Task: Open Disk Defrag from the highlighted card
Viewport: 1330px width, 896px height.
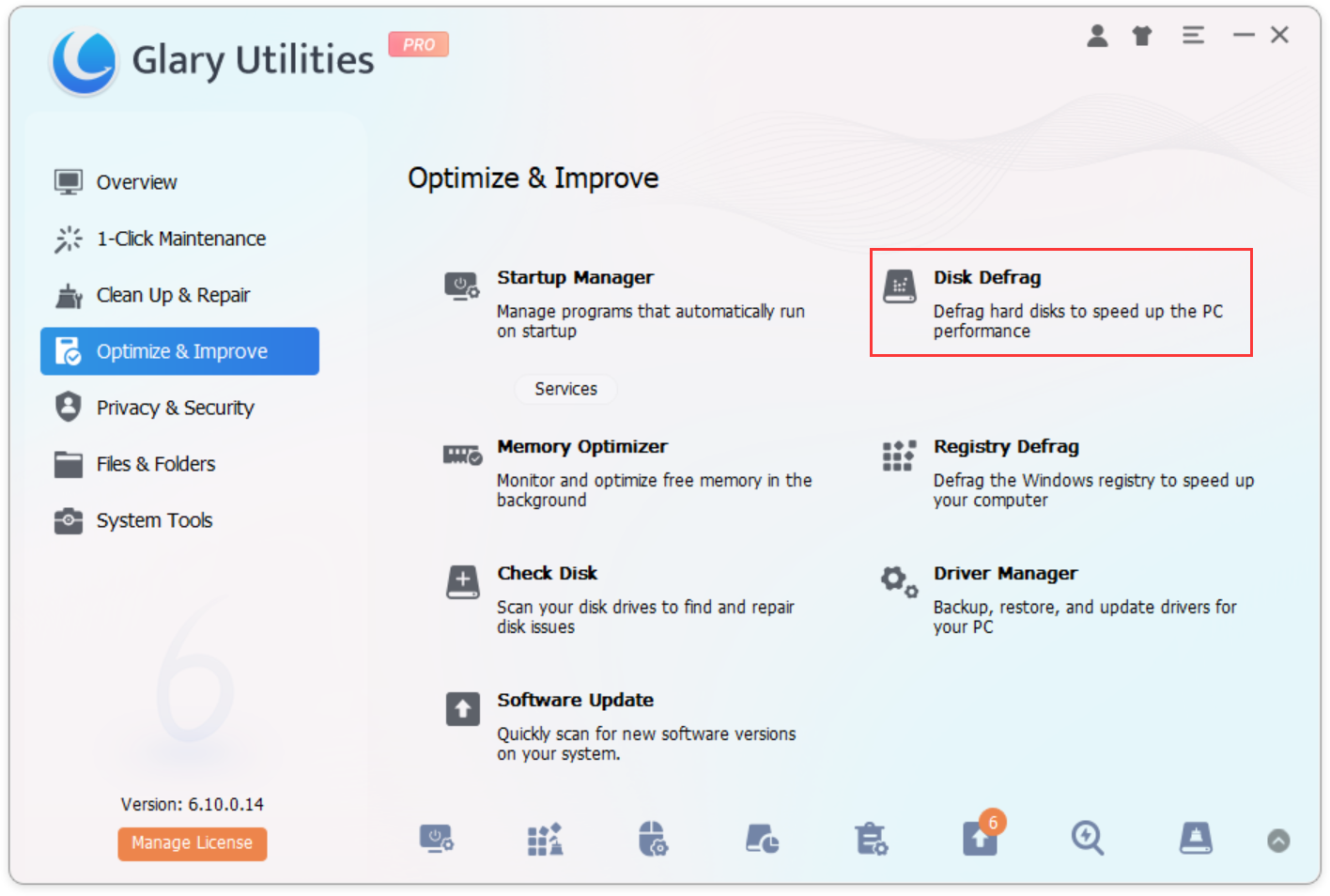Action: [987, 277]
